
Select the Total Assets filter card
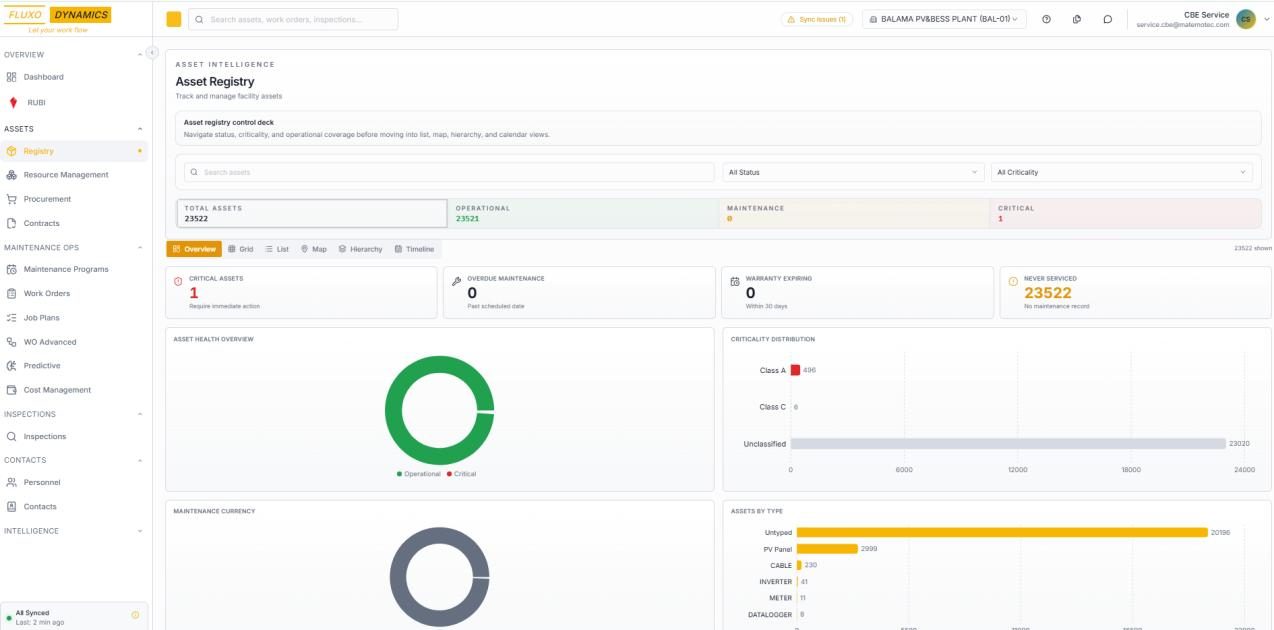coord(312,213)
